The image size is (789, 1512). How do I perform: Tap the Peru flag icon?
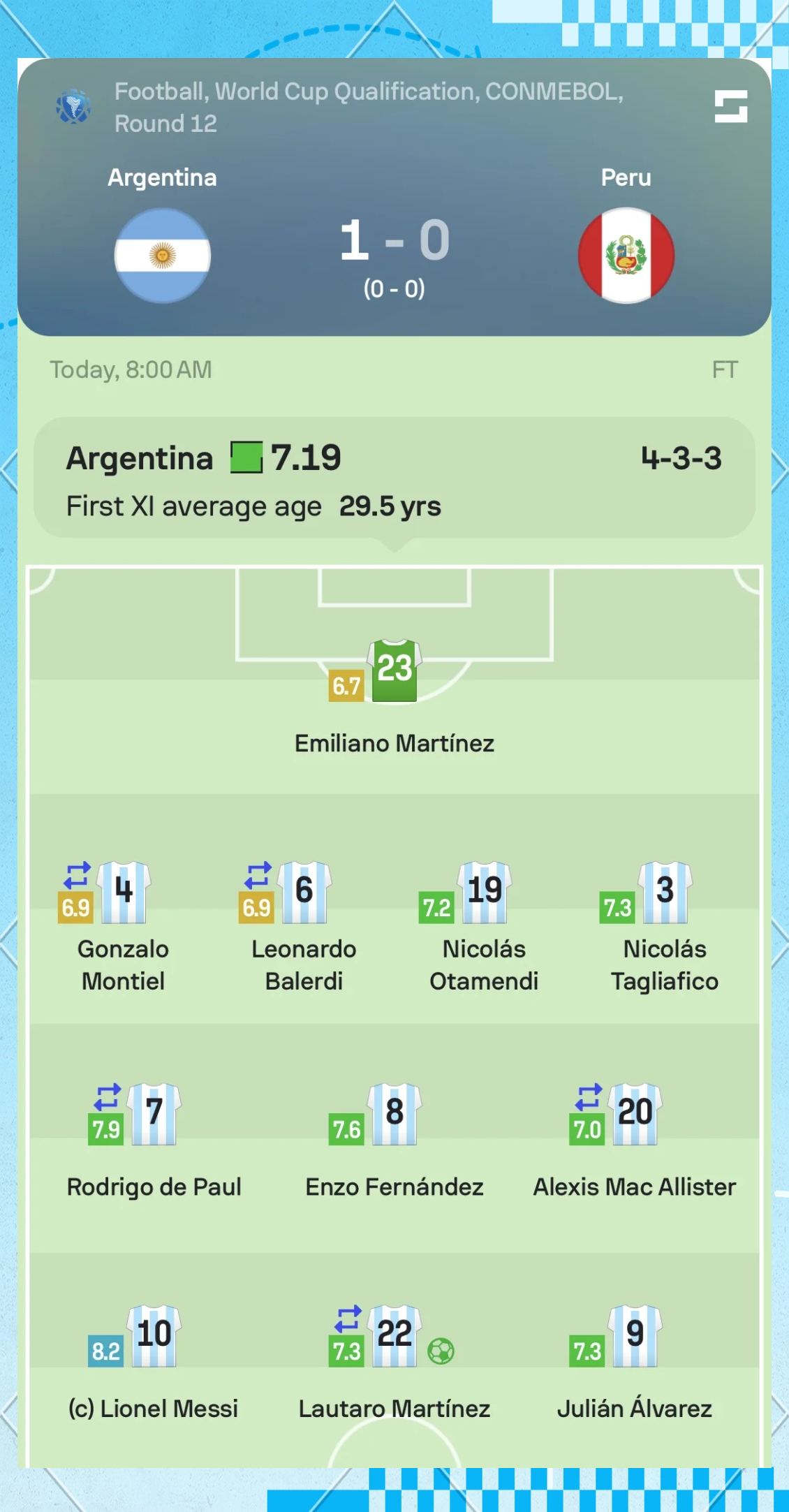626,256
